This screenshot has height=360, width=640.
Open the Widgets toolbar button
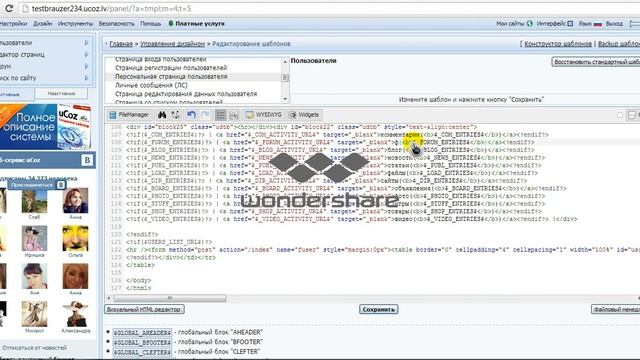304,115
